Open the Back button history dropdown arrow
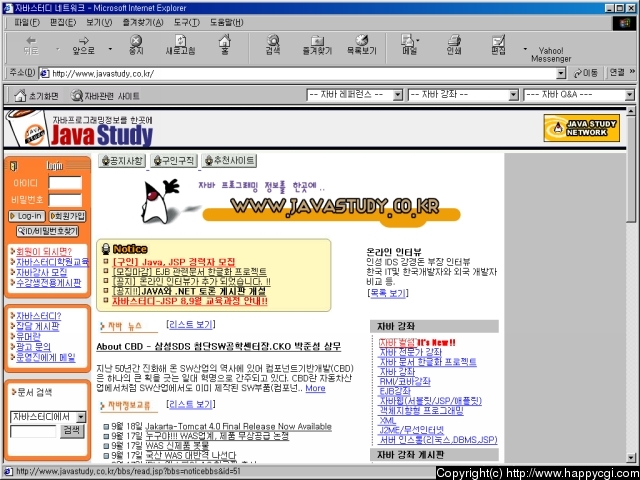Image resolution: width=640 pixels, height=480 pixels. 57,49
